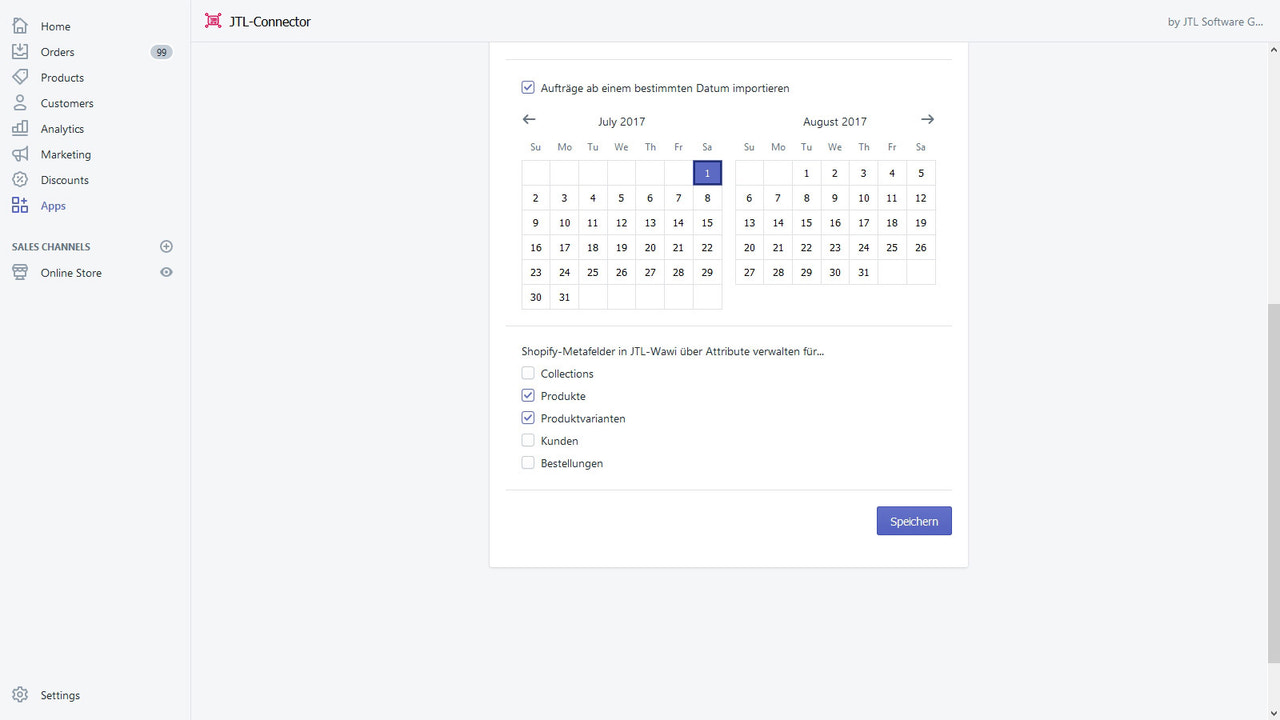Image resolution: width=1280 pixels, height=720 pixels.
Task: Navigate to next month with right arrow
Action: 927,119
